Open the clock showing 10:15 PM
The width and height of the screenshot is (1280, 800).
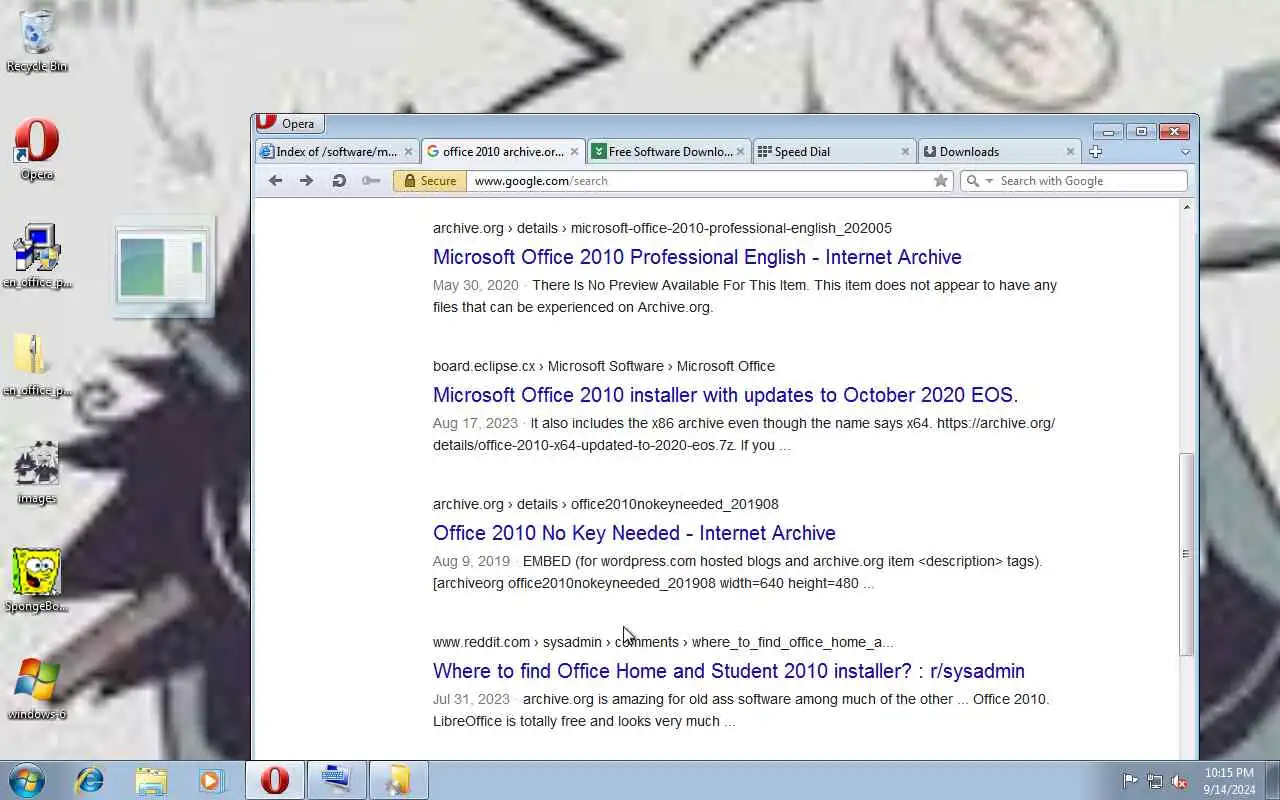point(1229,781)
